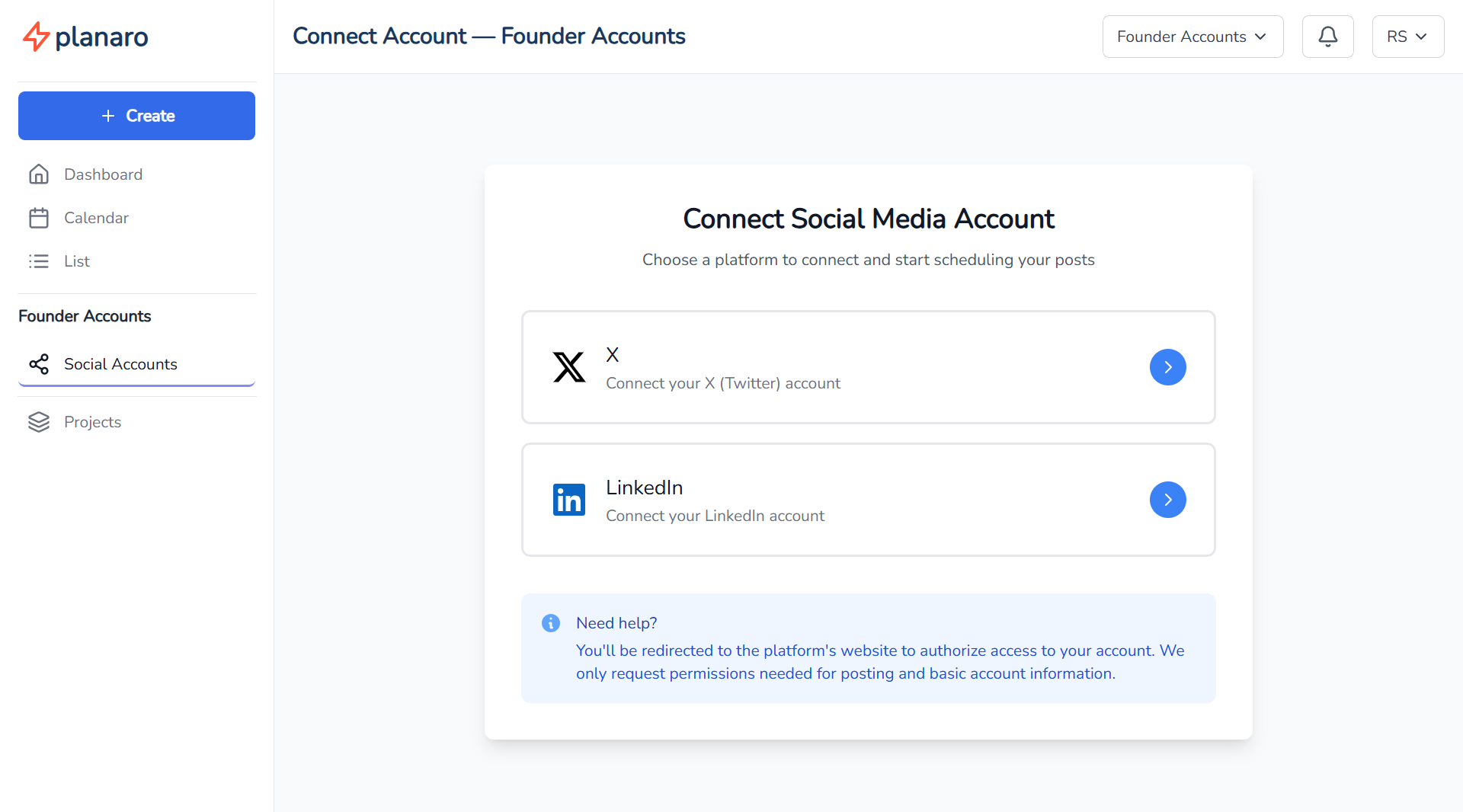1463x812 pixels.
Task: Click the LinkedIn platform logo
Action: [569, 500]
